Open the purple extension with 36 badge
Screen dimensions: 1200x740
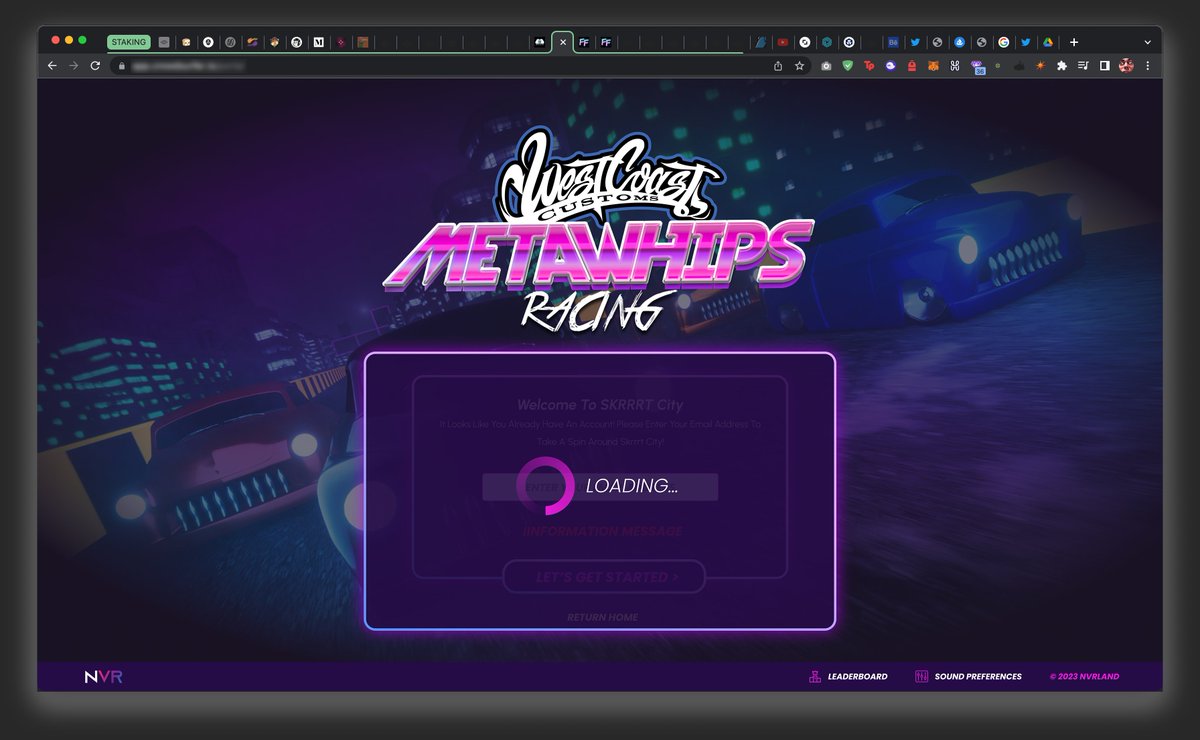point(977,66)
